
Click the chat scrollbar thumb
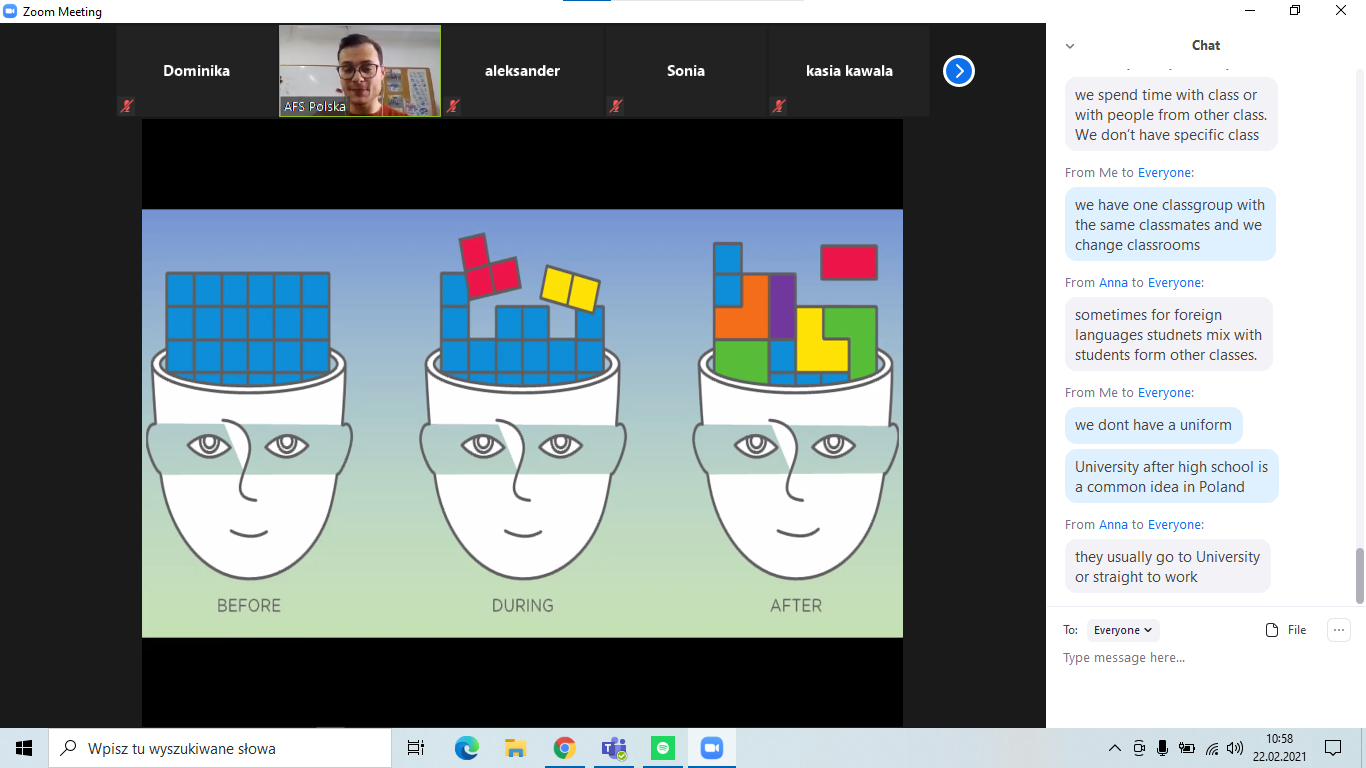1359,575
